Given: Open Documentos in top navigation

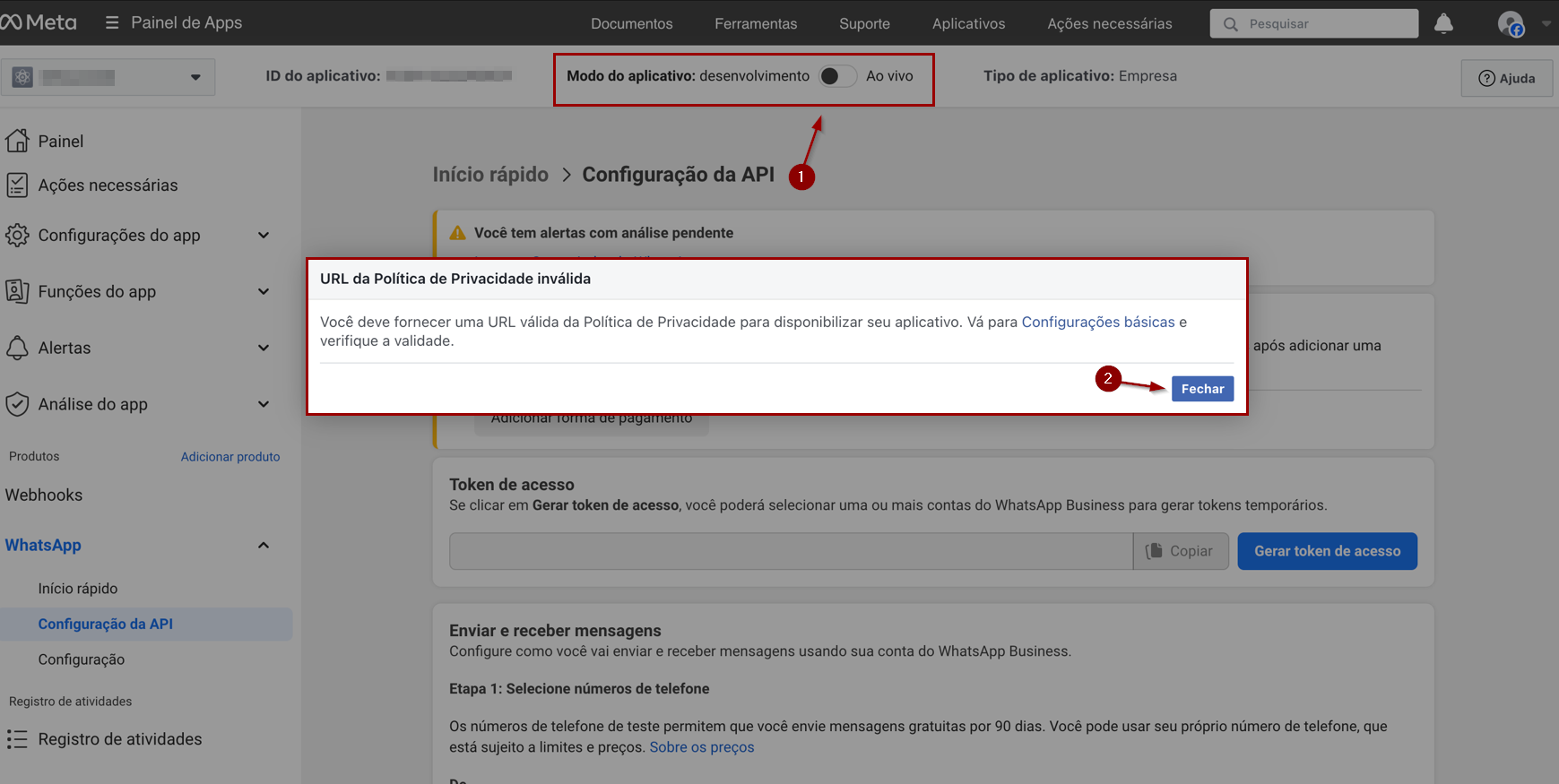Looking at the screenshot, I should (631, 23).
